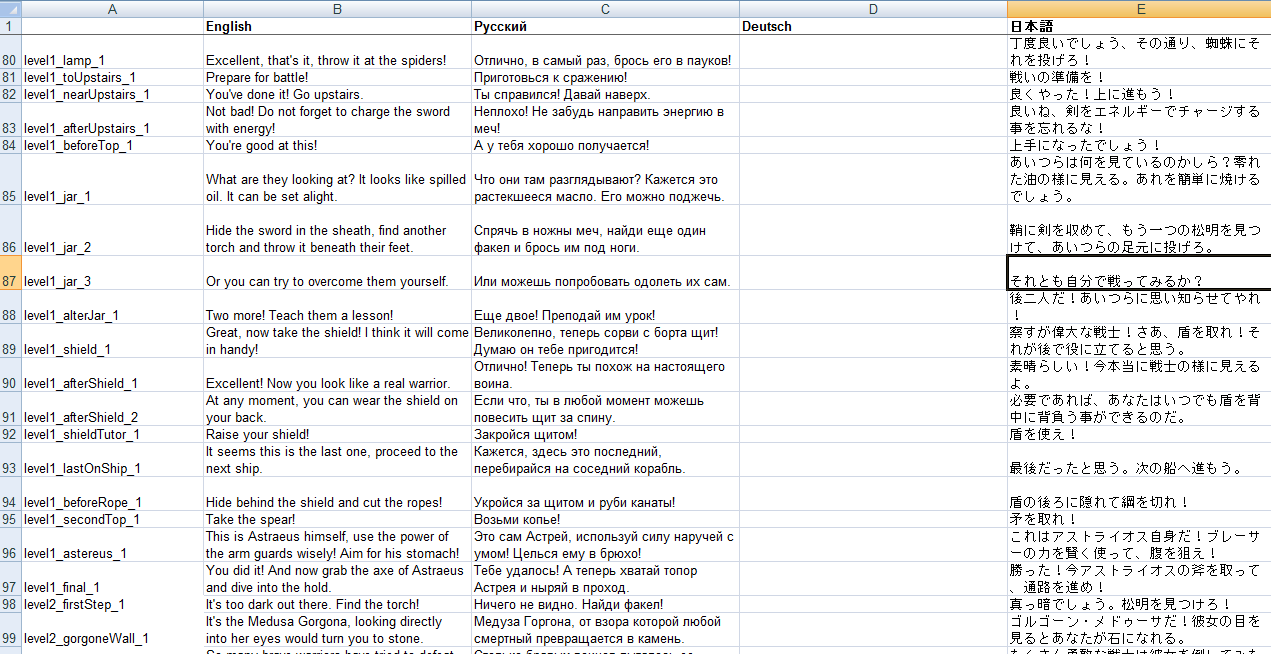Viewport: 1271px width, 654px height.
Task: Select cell level1_shield_1
Action: coord(112,341)
